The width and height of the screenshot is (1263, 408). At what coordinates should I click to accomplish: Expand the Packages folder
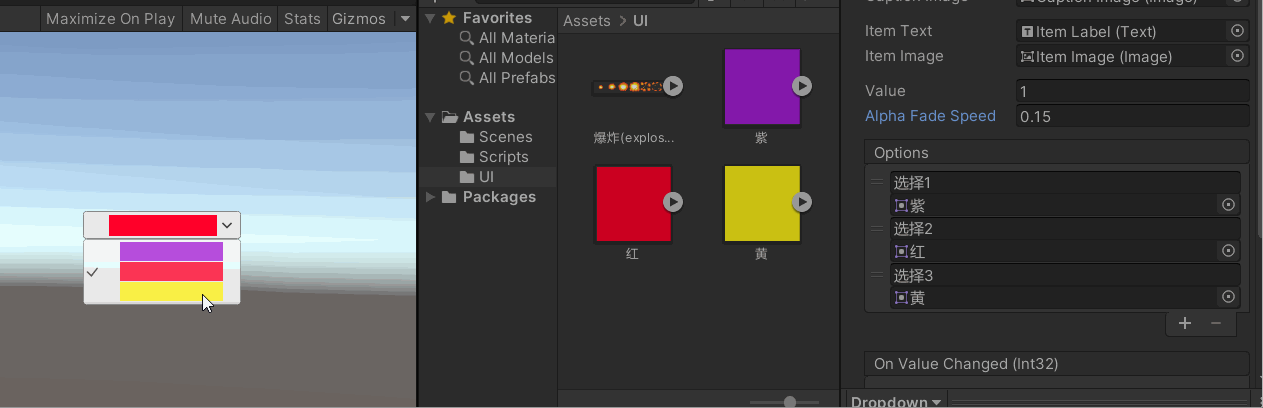[x=431, y=197]
